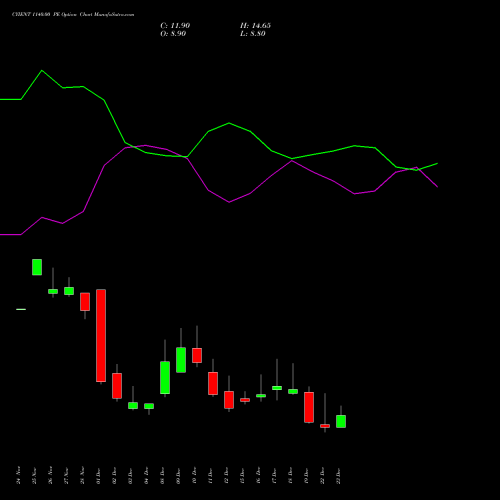Click the open price value O: 8.90
This screenshot has width=500, height=500.
coord(173,34)
